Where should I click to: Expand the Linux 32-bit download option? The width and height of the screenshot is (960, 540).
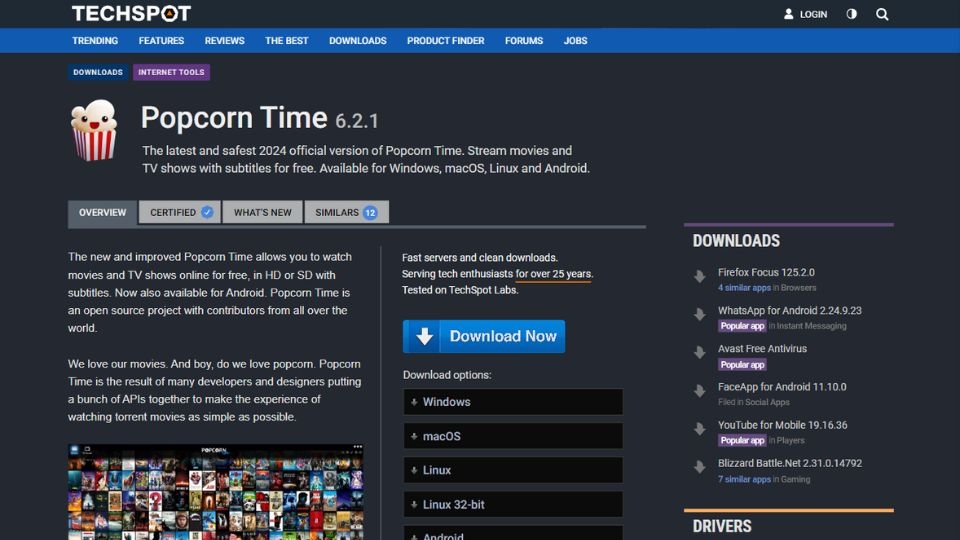coord(513,504)
